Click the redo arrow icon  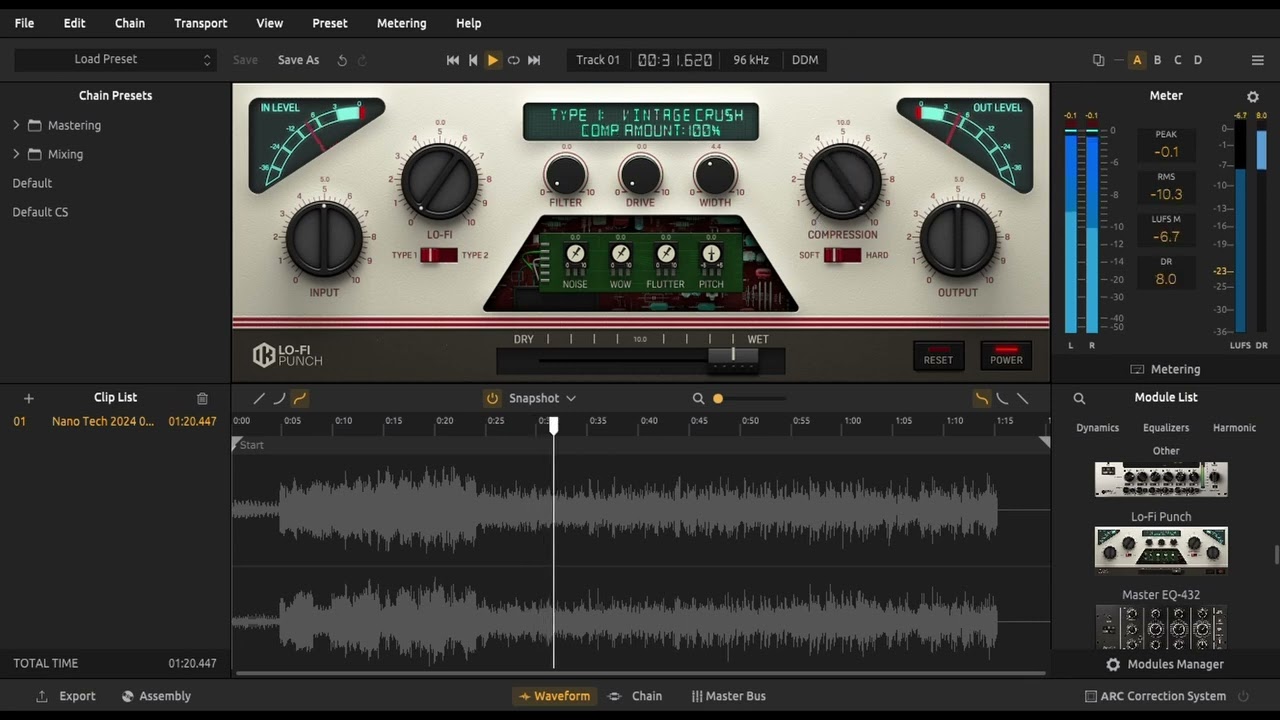tap(362, 60)
